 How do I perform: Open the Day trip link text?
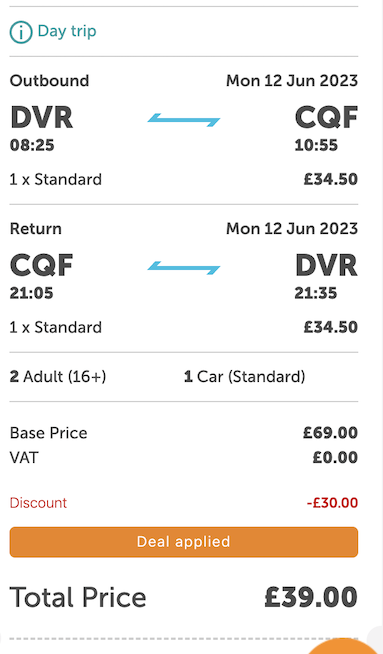point(67,31)
